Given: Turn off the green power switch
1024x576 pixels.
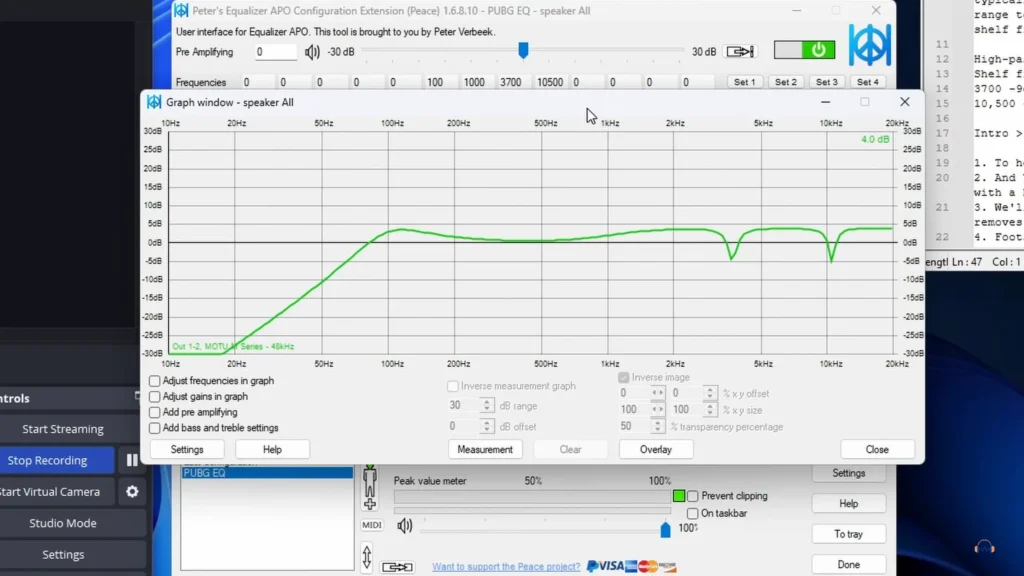Looking at the screenshot, I should pyautogui.click(x=804, y=50).
